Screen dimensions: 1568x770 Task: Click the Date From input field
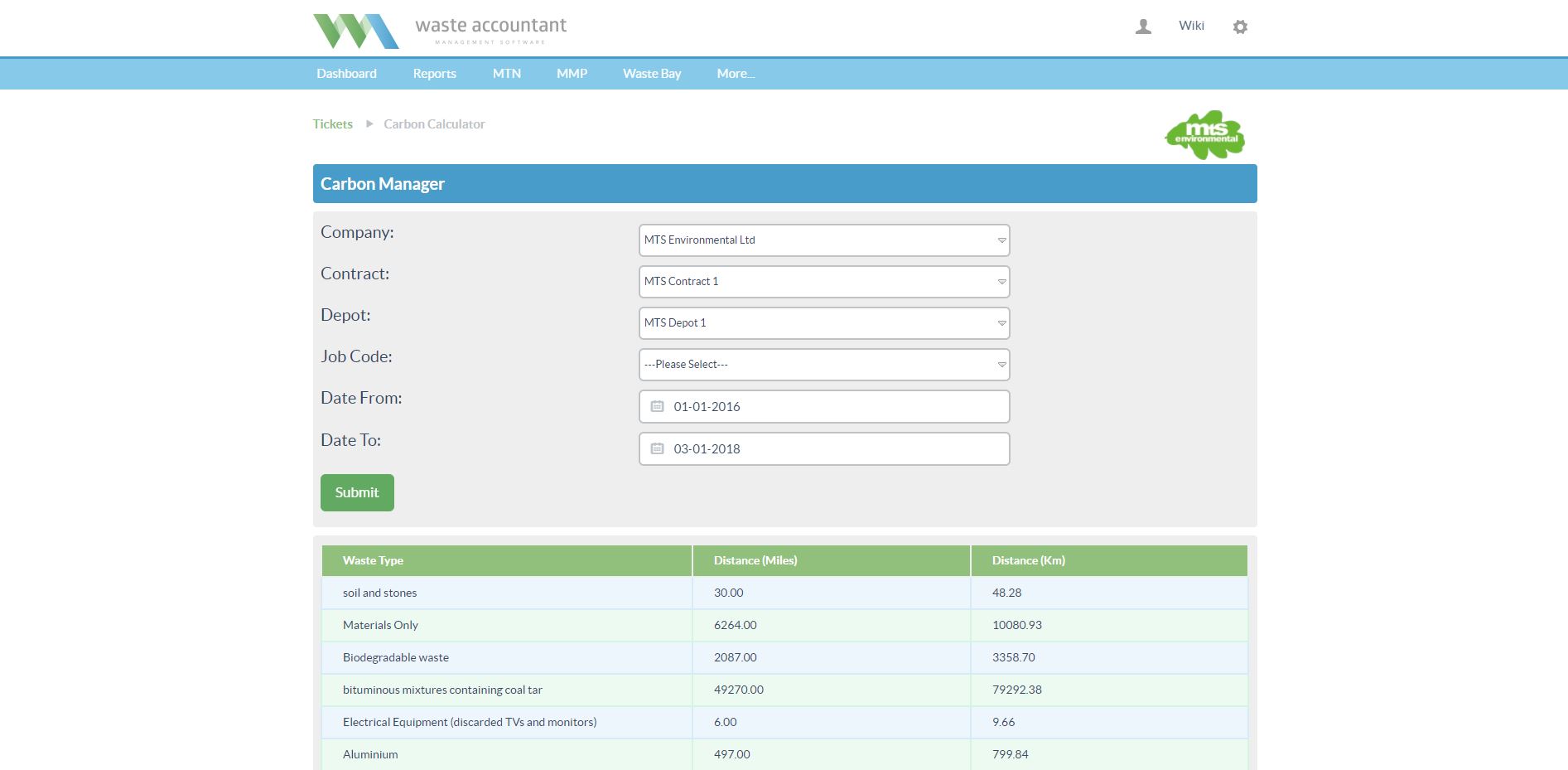pos(837,406)
